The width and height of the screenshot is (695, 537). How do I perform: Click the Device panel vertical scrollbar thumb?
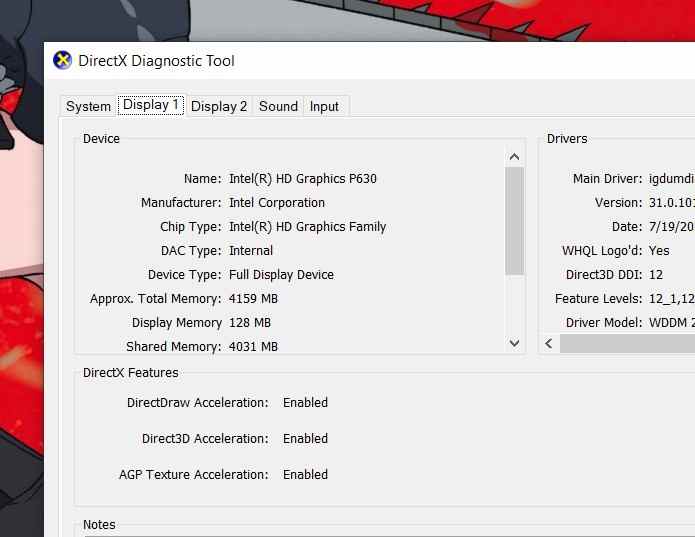515,220
